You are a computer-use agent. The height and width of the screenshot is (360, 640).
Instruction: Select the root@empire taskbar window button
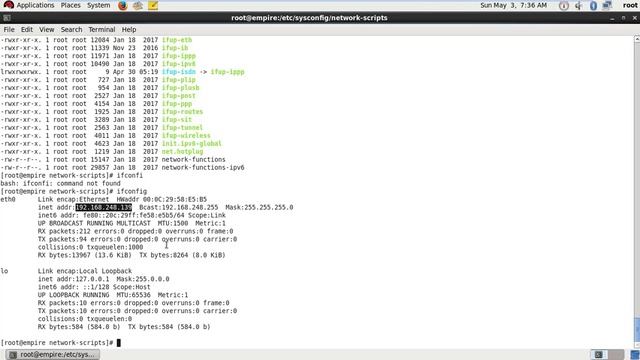pos(53,354)
